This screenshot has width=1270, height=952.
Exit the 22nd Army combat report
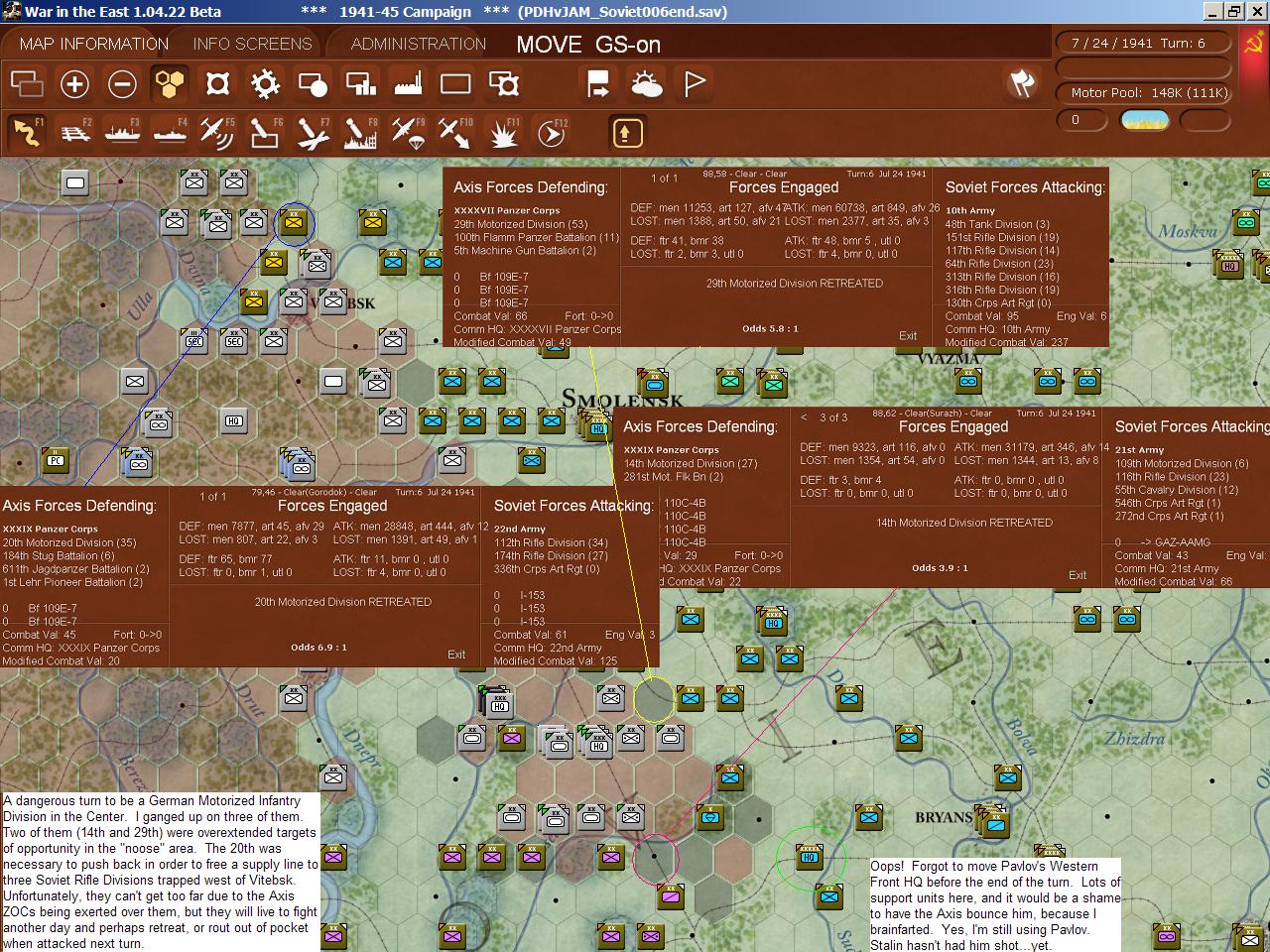click(x=456, y=654)
